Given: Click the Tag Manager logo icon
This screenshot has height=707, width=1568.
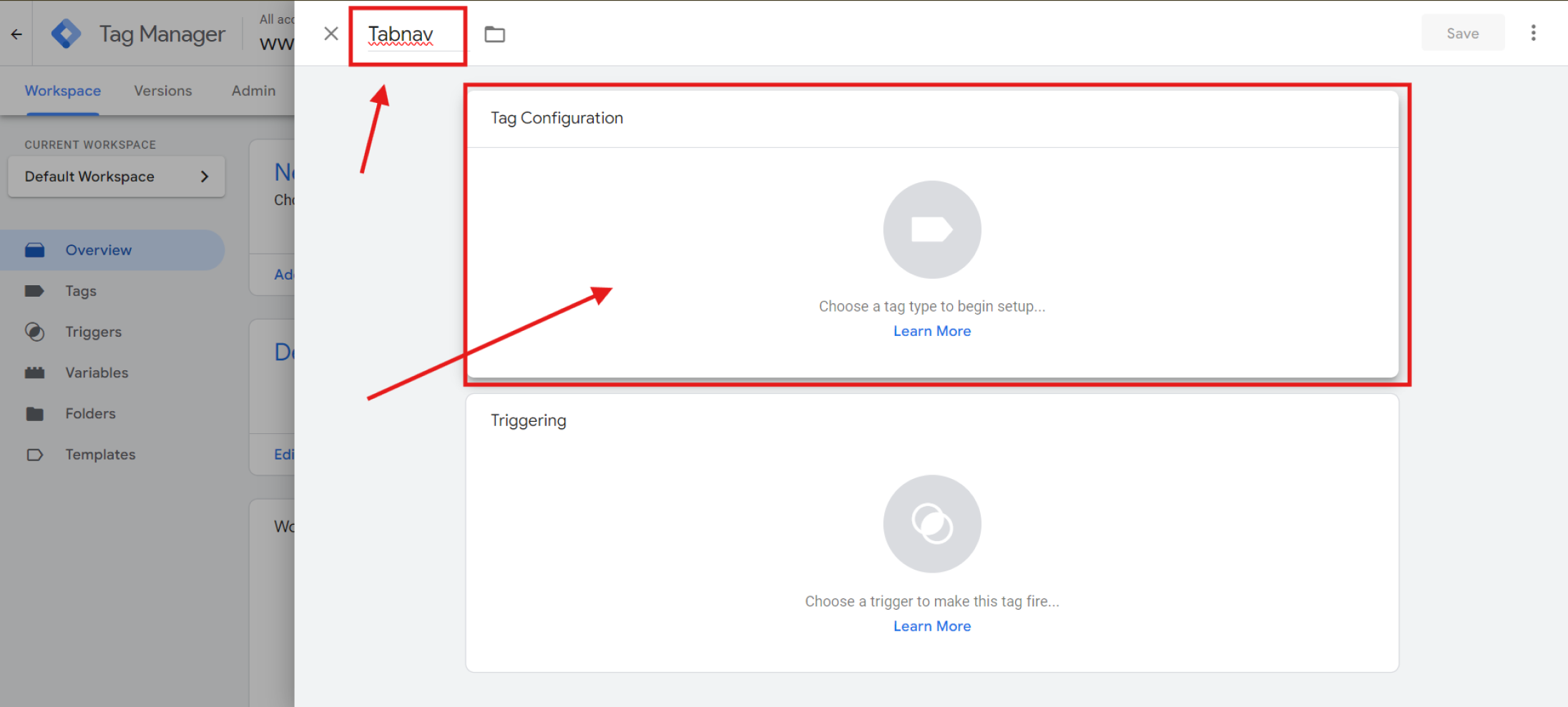Looking at the screenshot, I should 67,34.
